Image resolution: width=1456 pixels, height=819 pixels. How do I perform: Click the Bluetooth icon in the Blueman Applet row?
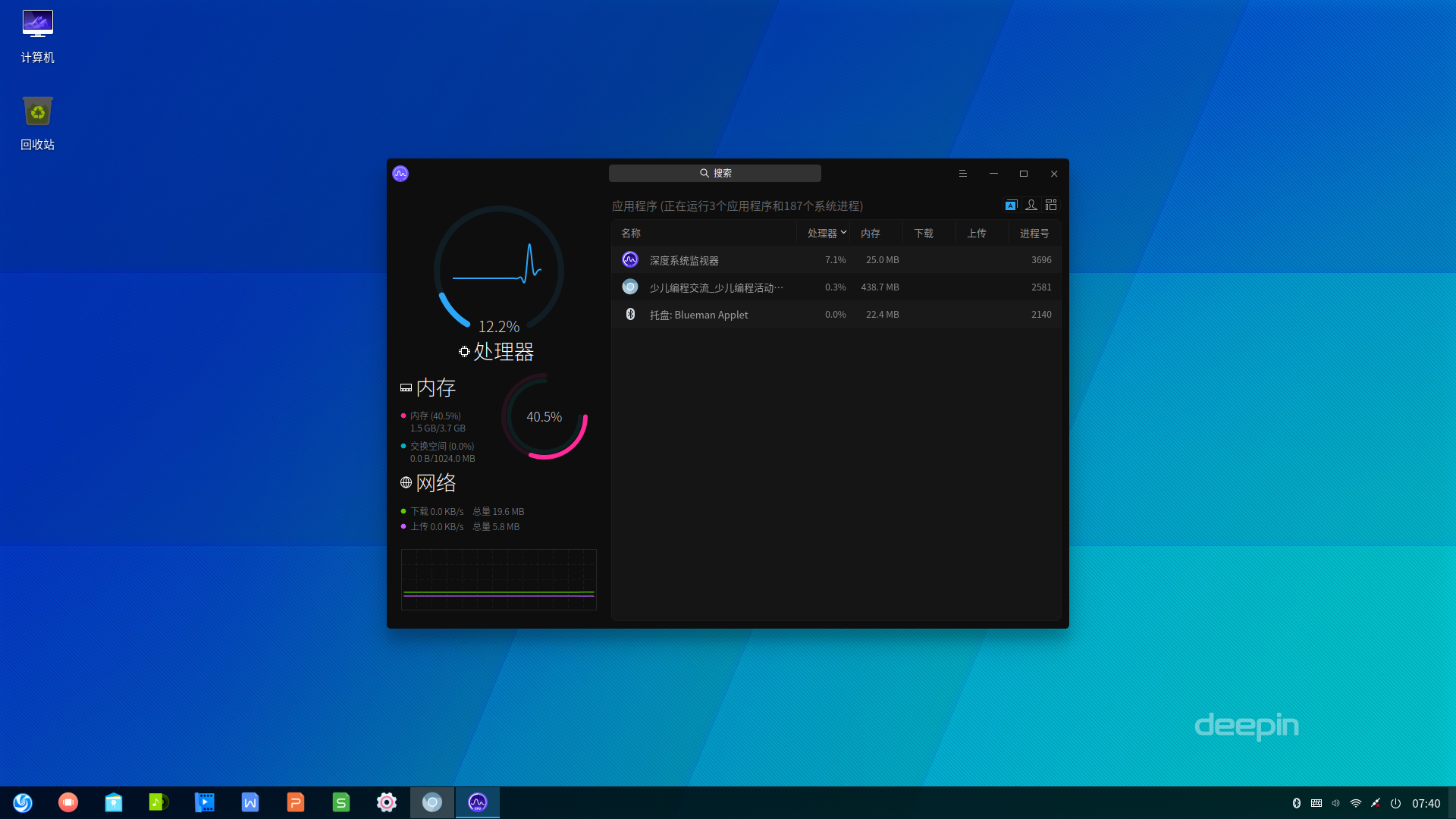tap(630, 315)
